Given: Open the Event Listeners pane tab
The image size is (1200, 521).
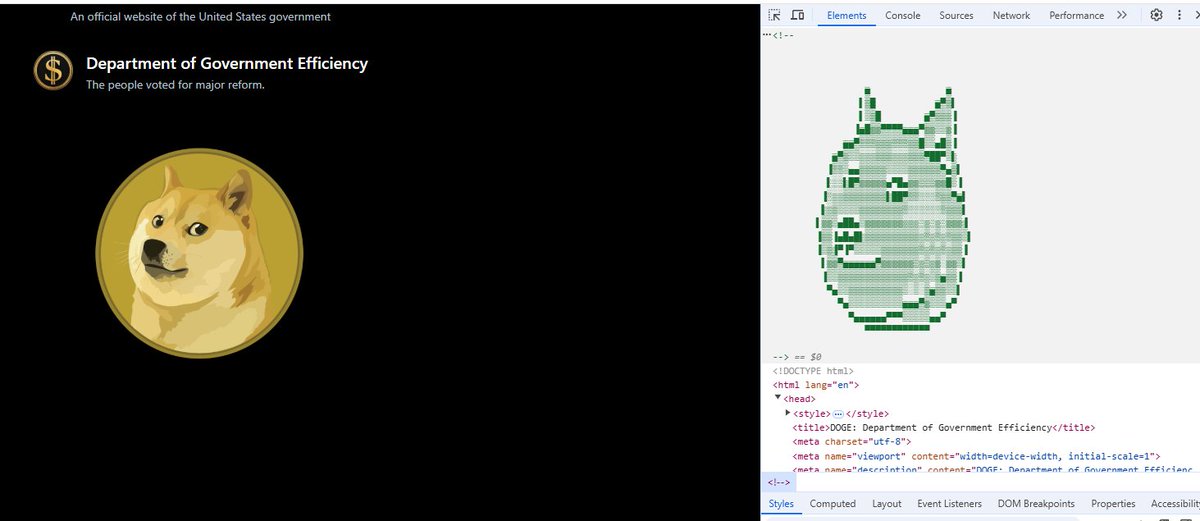Looking at the screenshot, I should click(x=949, y=504).
